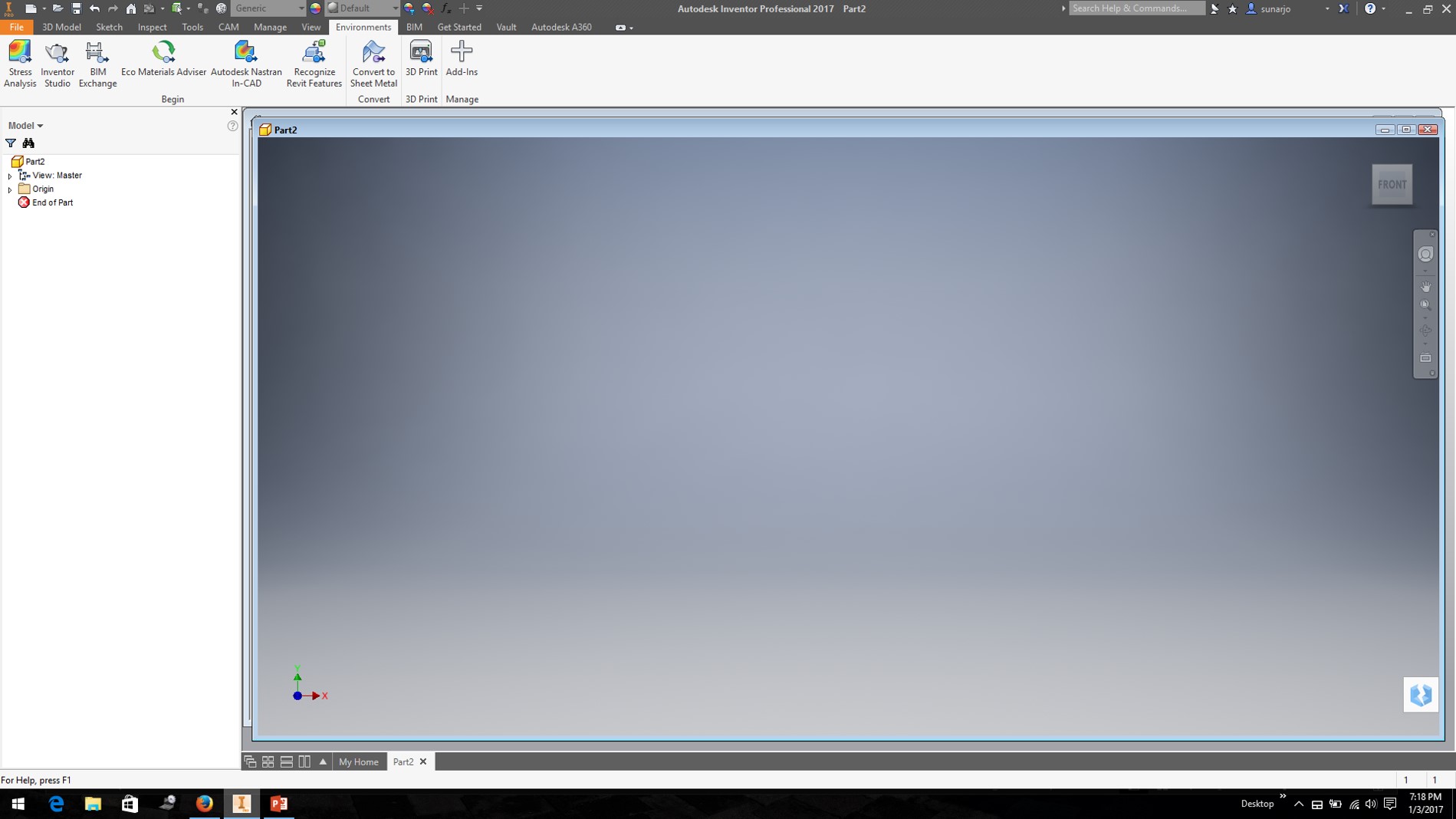1456x819 pixels.
Task: Open the Default appearance dropdown
Action: pyautogui.click(x=394, y=8)
